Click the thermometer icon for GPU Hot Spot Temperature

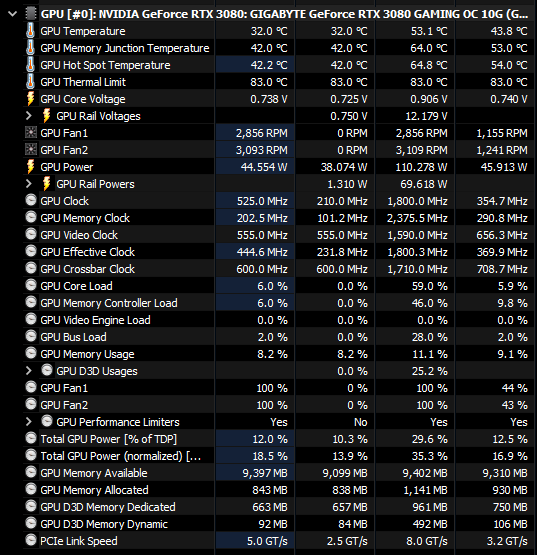tap(30, 65)
